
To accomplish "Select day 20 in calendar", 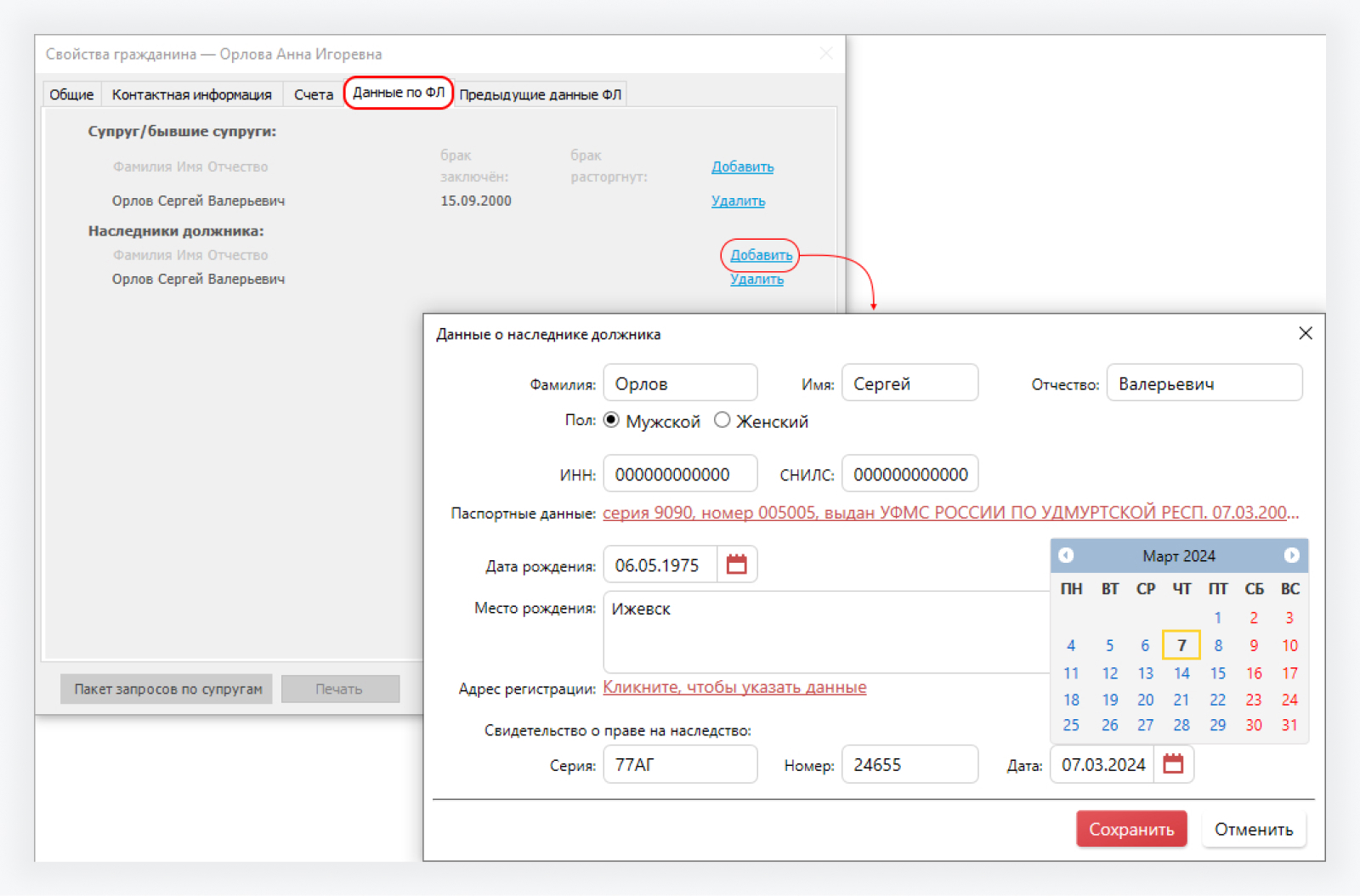I will click(1146, 700).
